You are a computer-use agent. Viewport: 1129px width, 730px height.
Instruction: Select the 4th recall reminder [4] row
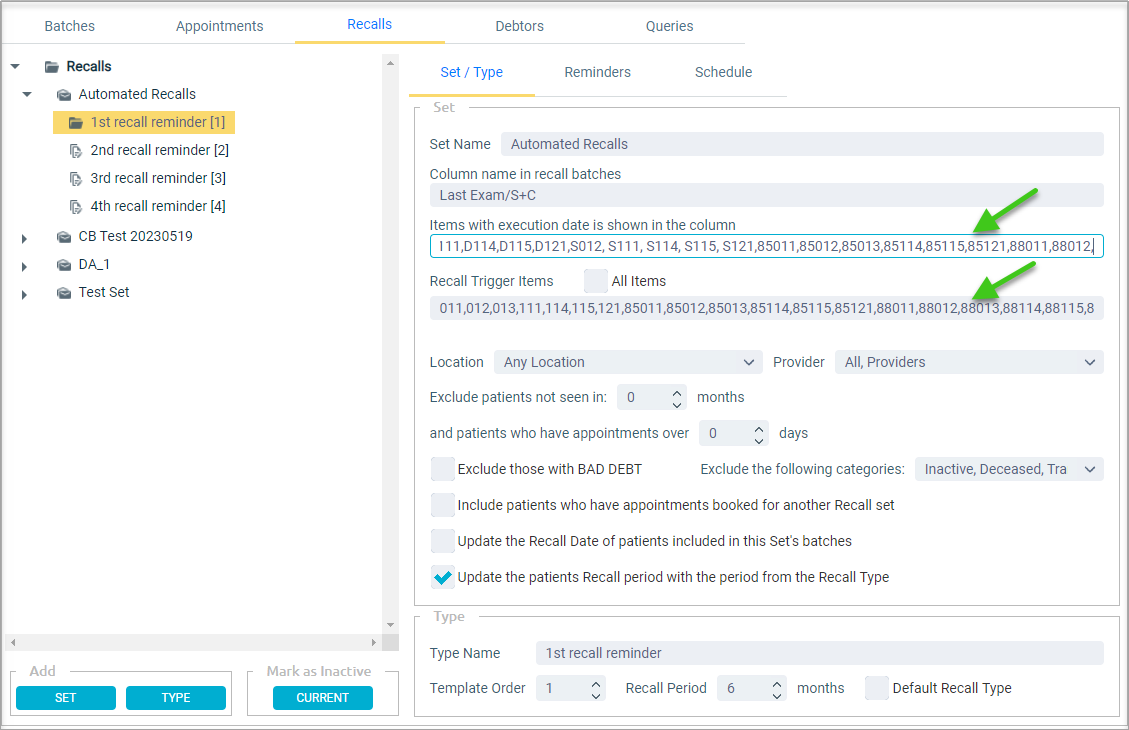point(158,207)
